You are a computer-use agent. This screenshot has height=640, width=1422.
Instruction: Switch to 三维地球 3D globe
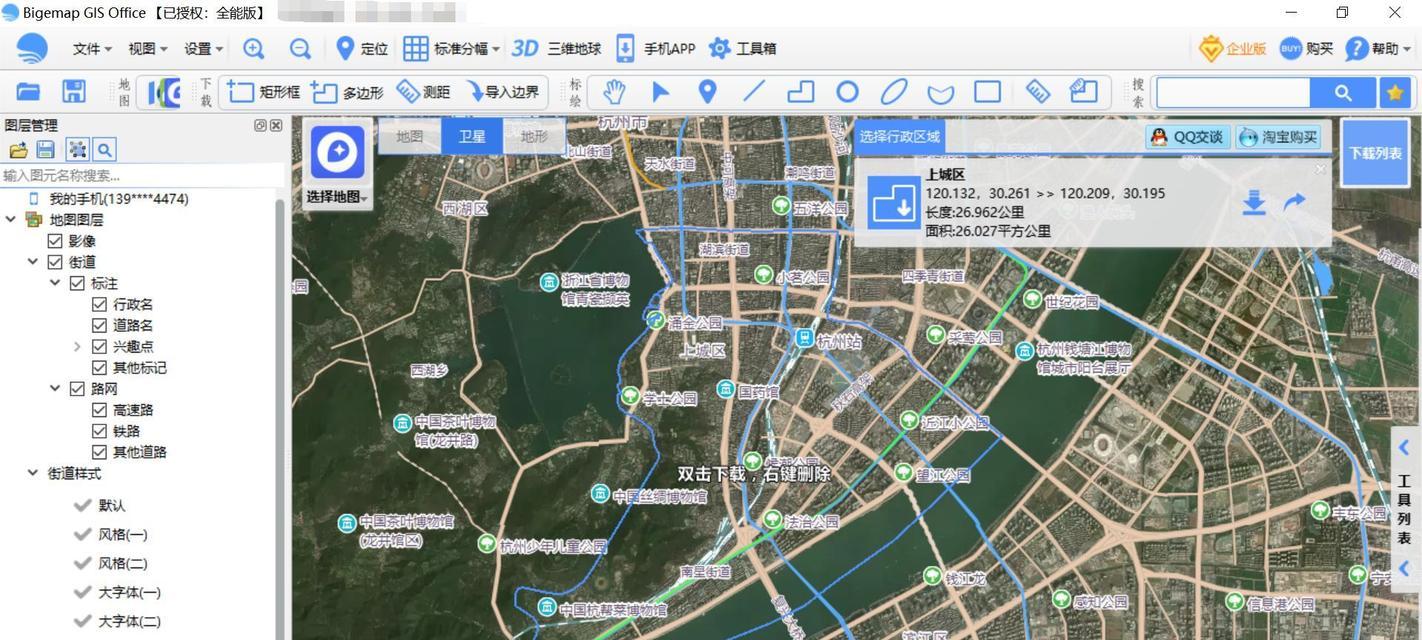click(x=556, y=48)
